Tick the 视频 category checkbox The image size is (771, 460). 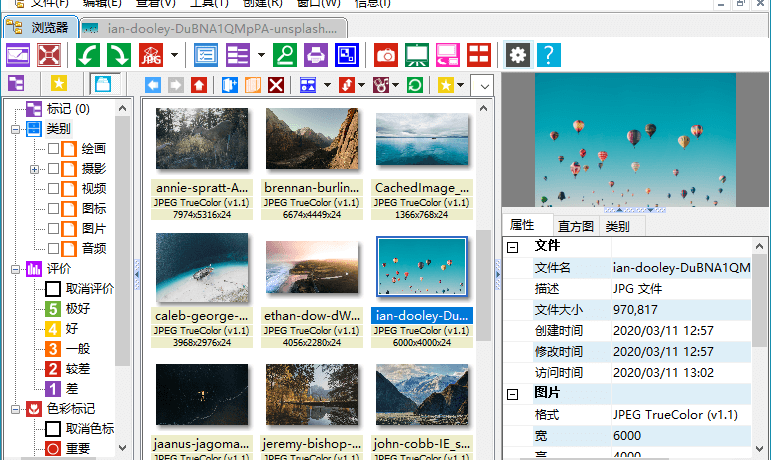53,189
